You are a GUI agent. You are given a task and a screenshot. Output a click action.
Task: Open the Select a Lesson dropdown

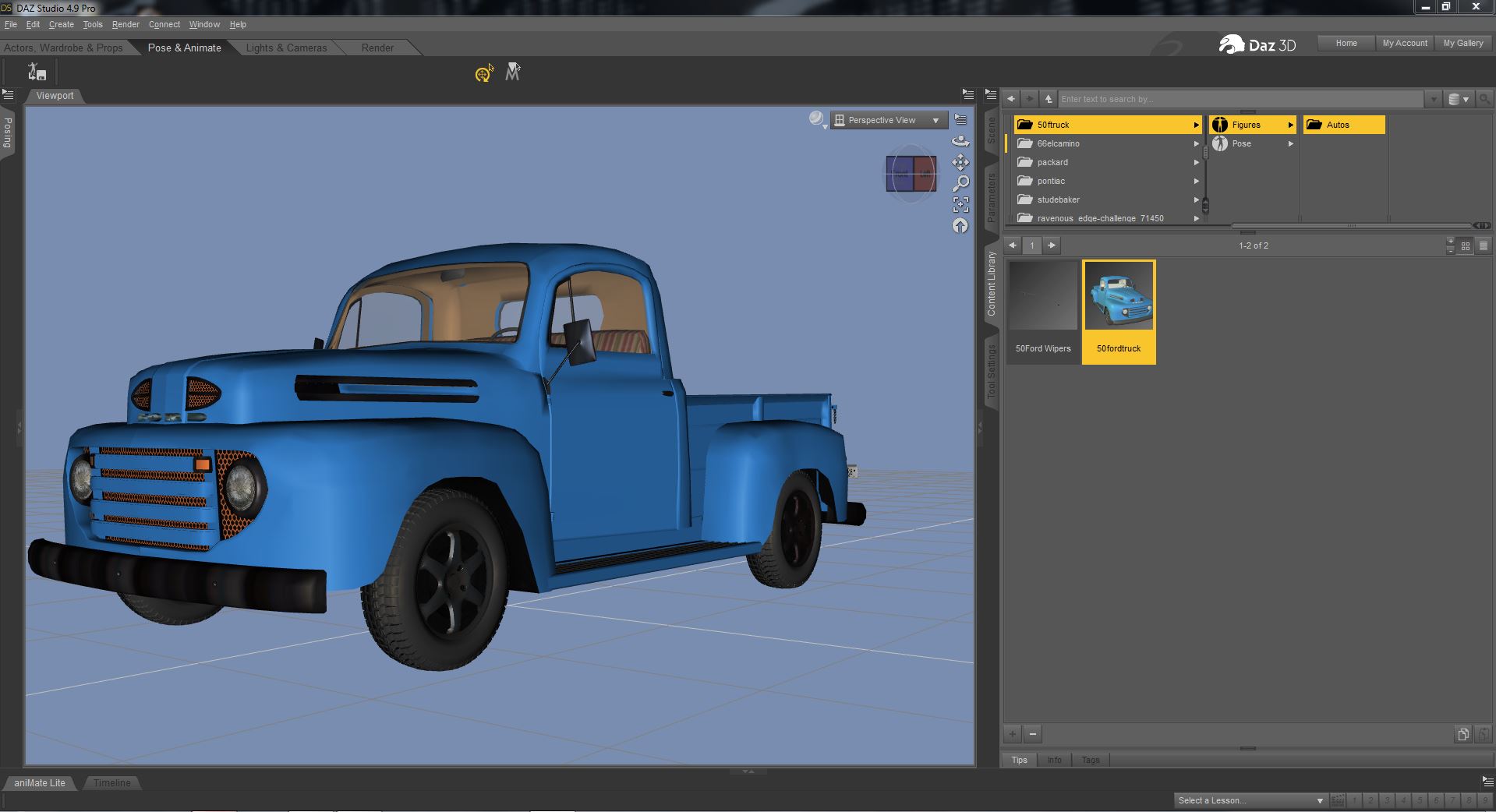[x=1250, y=800]
